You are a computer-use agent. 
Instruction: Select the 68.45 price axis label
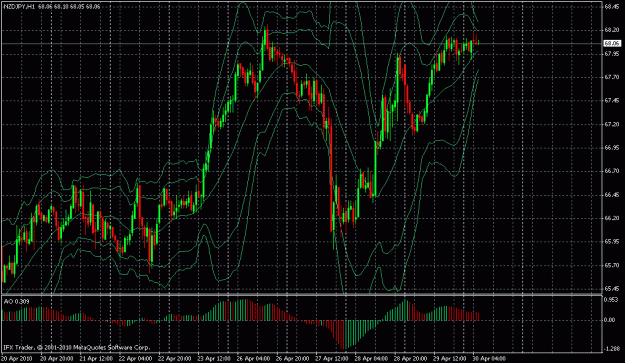tap(611, 6)
